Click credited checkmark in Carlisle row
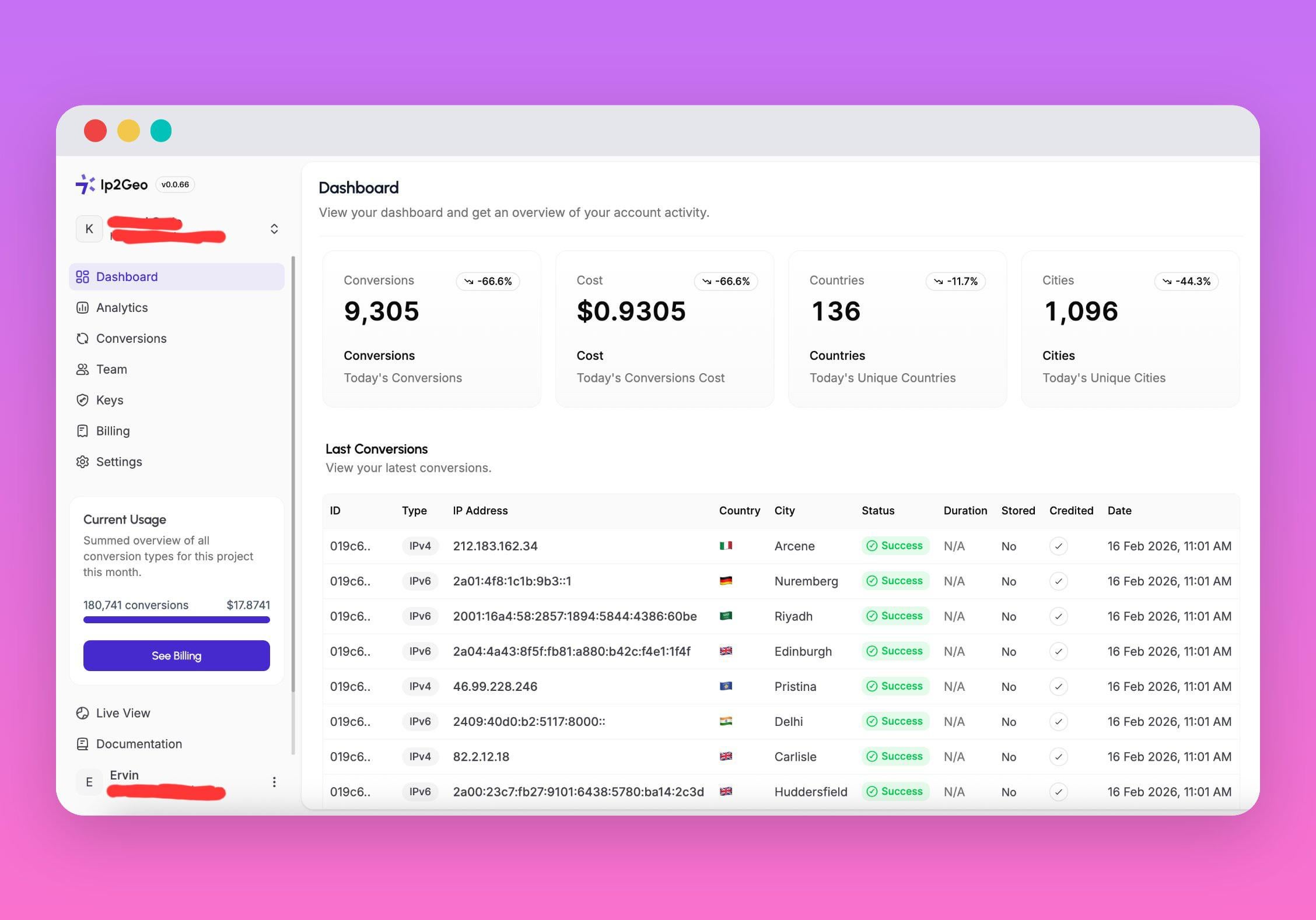 tap(1058, 757)
